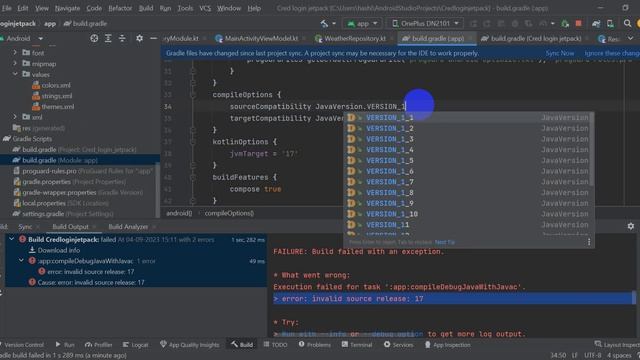
Task: Open the Refactor menu
Action: (x=120, y=8)
